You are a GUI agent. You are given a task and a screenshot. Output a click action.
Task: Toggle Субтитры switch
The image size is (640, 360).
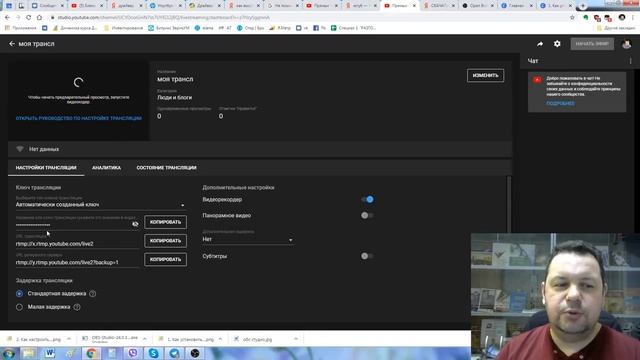[367, 256]
